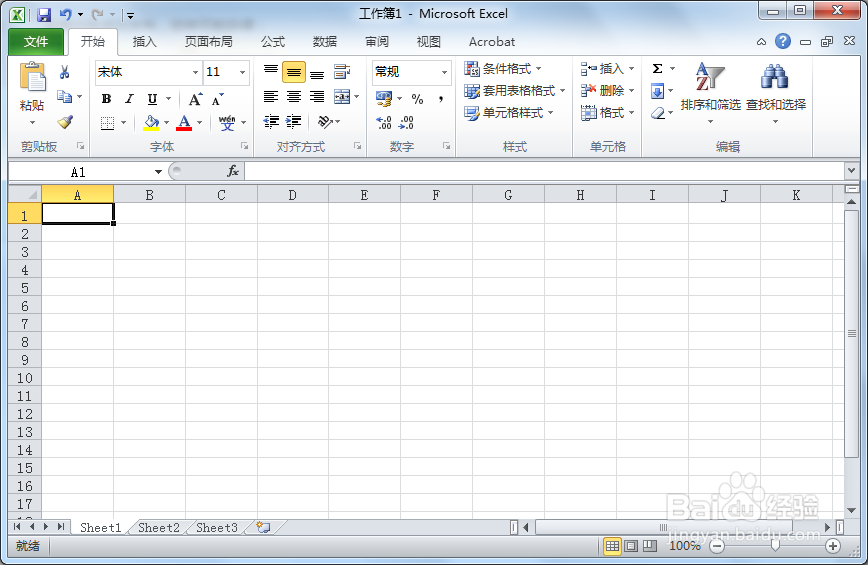Expand the formula bar chevron

[x=851, y=170]
